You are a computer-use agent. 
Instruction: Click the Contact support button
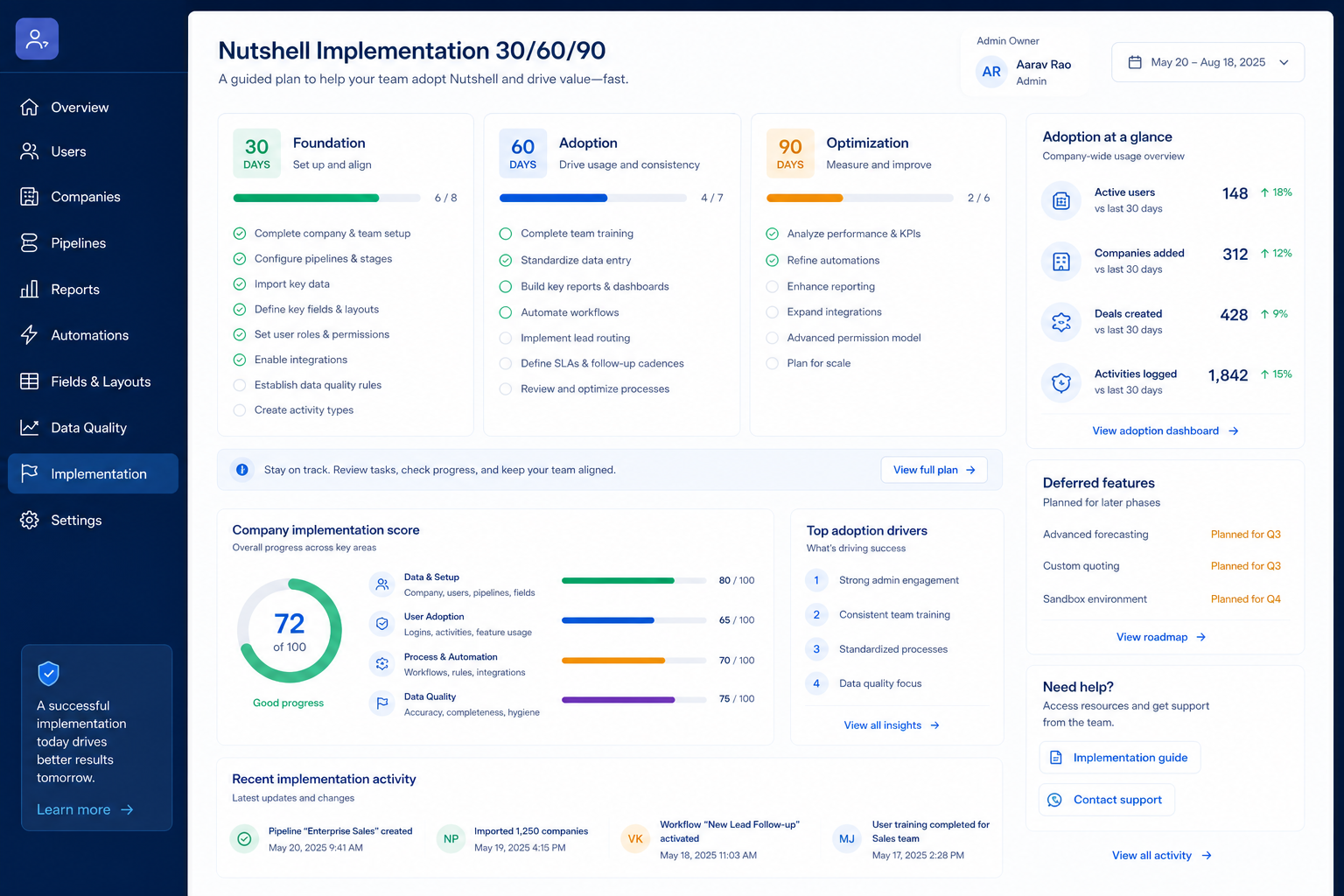(1106, 800)
